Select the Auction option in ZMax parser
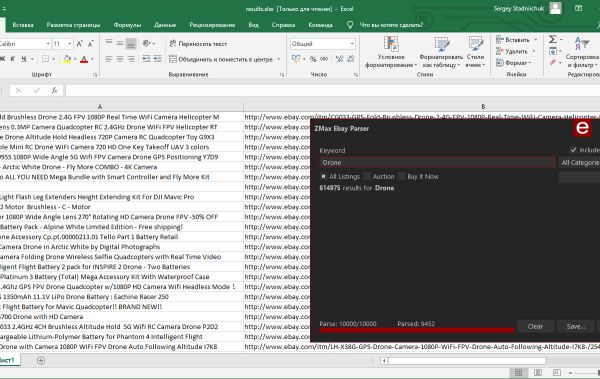The width and height of the screenshot is (600, 379). tap(367, 176)
